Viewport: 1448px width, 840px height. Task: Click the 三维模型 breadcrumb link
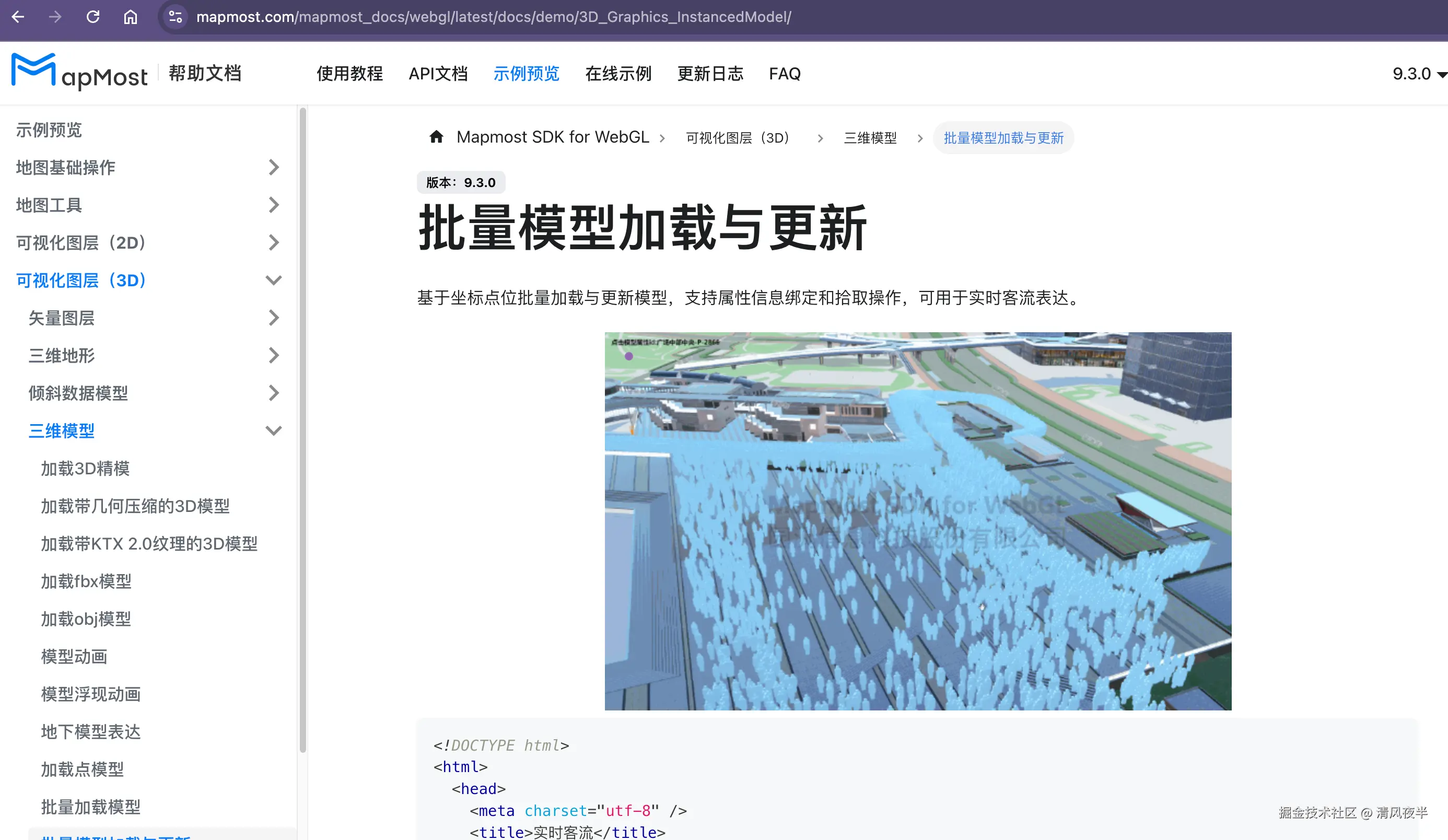click(870, 138)
